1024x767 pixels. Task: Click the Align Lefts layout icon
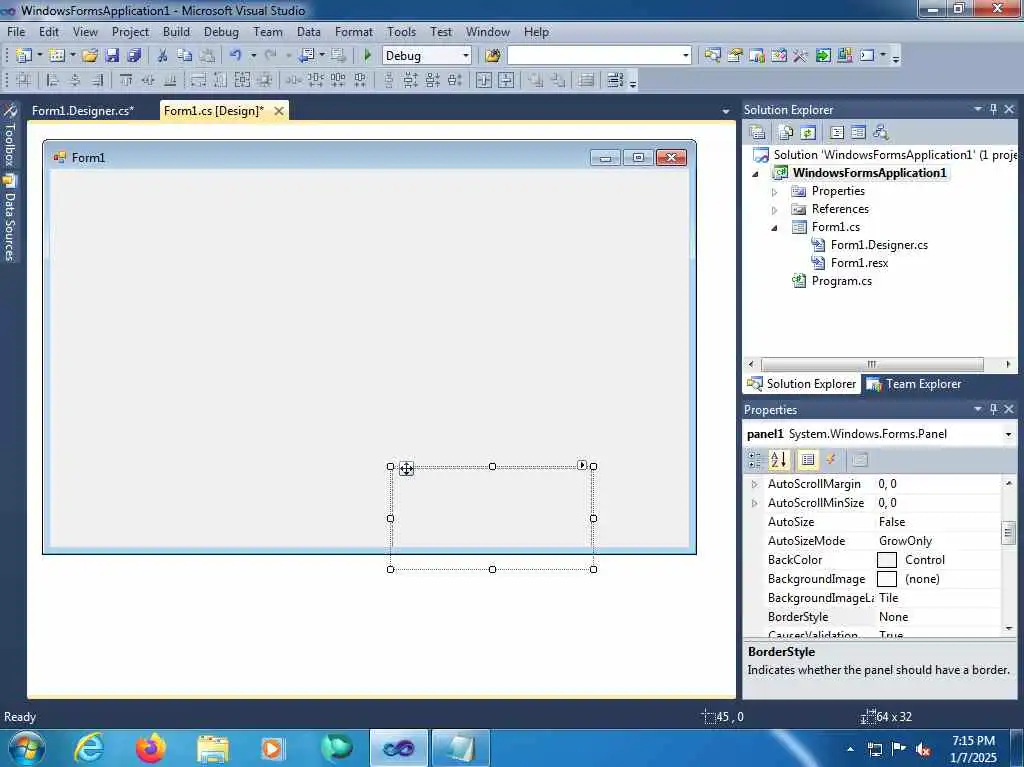pos(53,80)
